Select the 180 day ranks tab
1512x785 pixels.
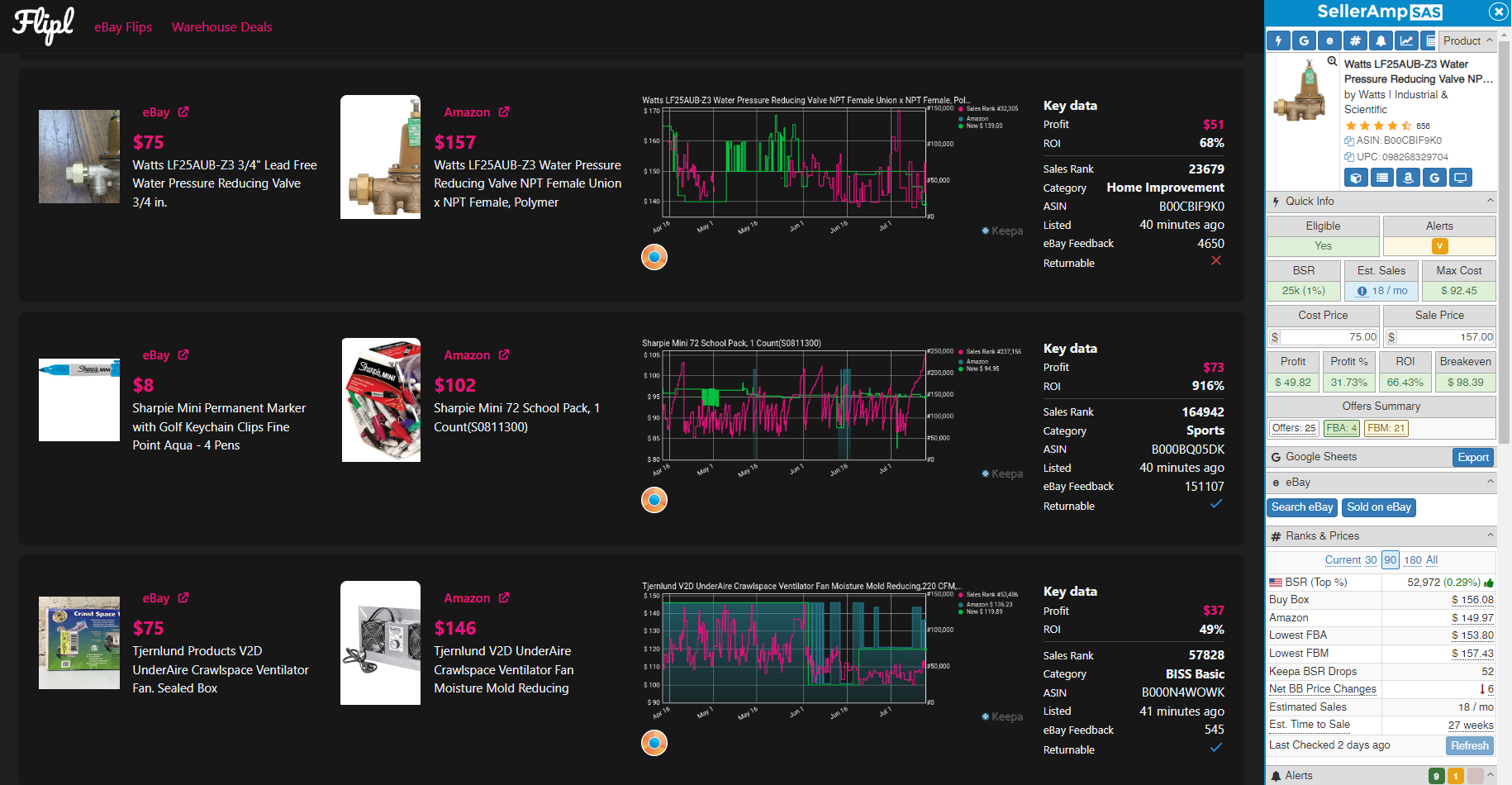pyautogui.click(x=1413, y=559)
